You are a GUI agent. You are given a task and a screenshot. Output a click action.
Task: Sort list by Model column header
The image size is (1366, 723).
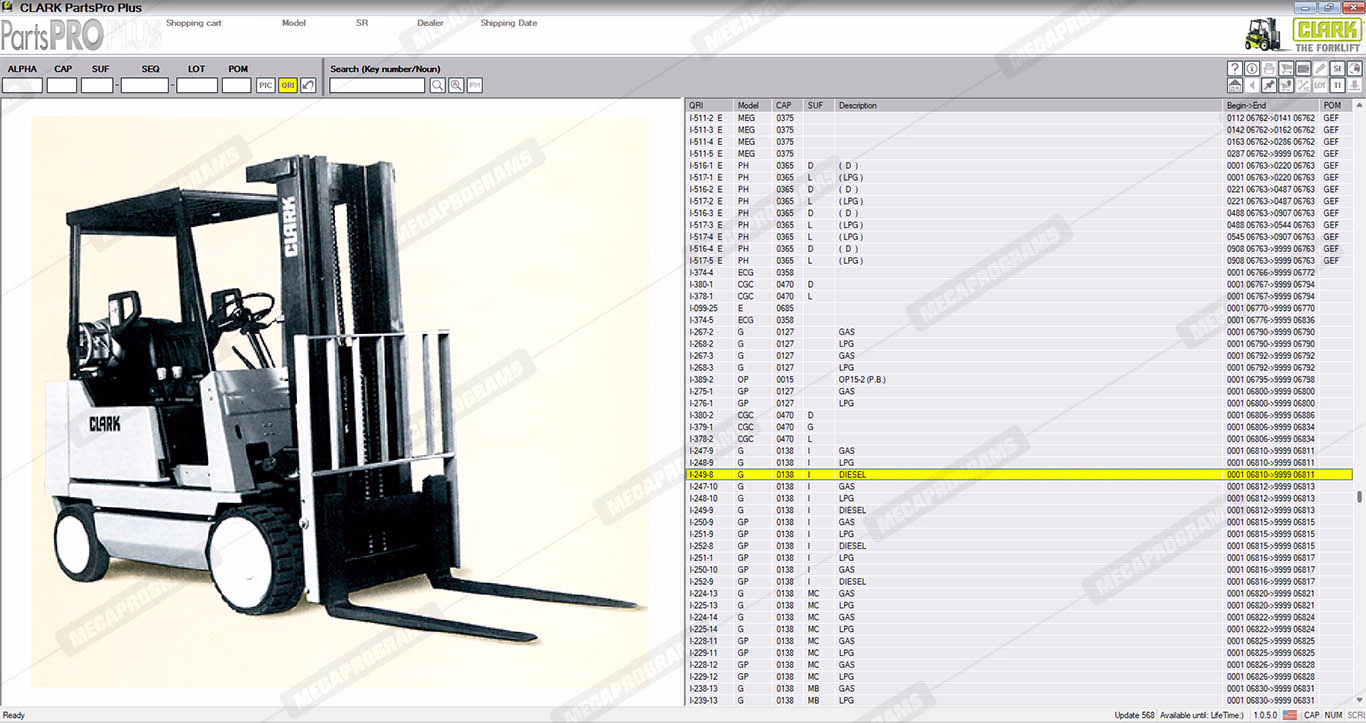pos(748,105)
